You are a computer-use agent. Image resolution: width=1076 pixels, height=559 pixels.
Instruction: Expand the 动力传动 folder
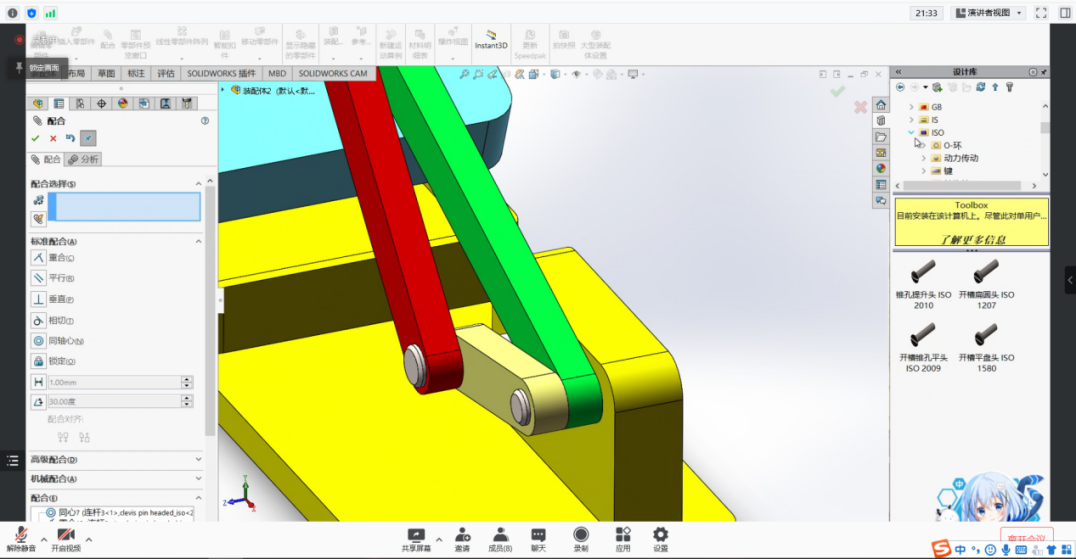[924, 158]
